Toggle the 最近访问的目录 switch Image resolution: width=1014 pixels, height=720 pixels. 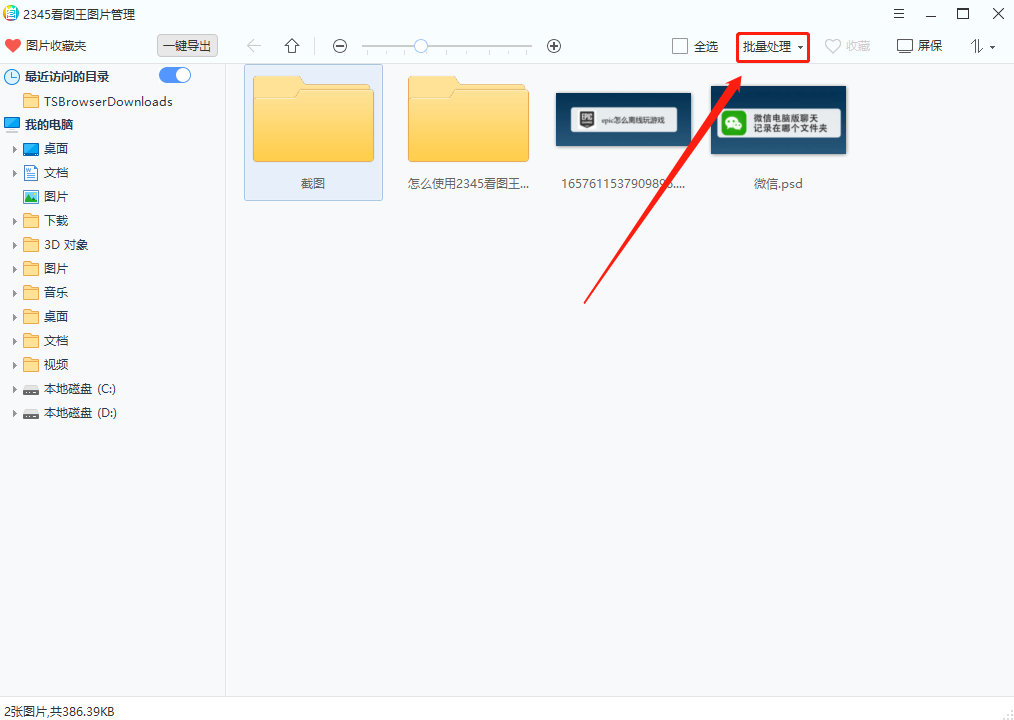click(x=175, y=76)
